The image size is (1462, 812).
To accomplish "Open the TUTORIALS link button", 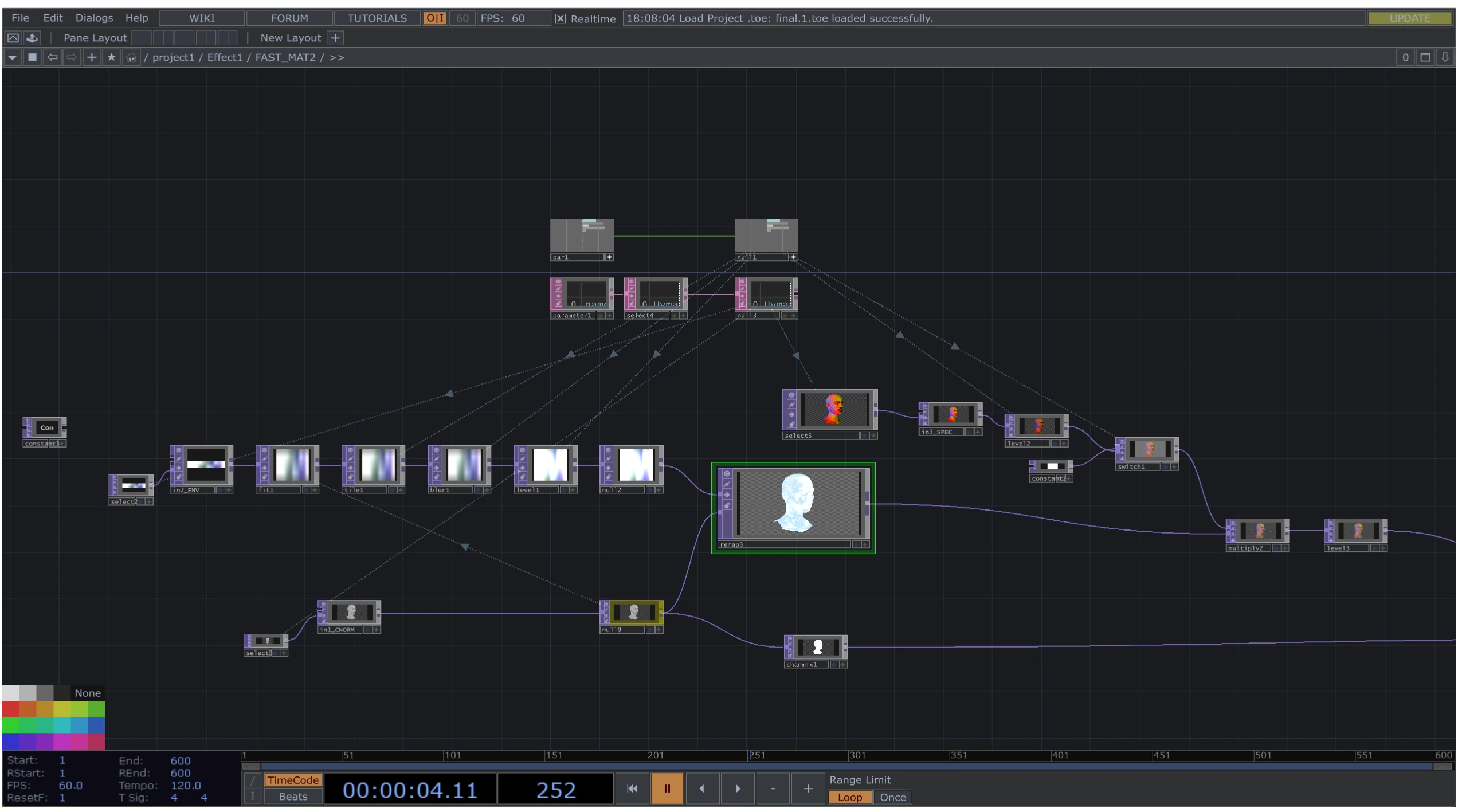I will coord(377,18).
